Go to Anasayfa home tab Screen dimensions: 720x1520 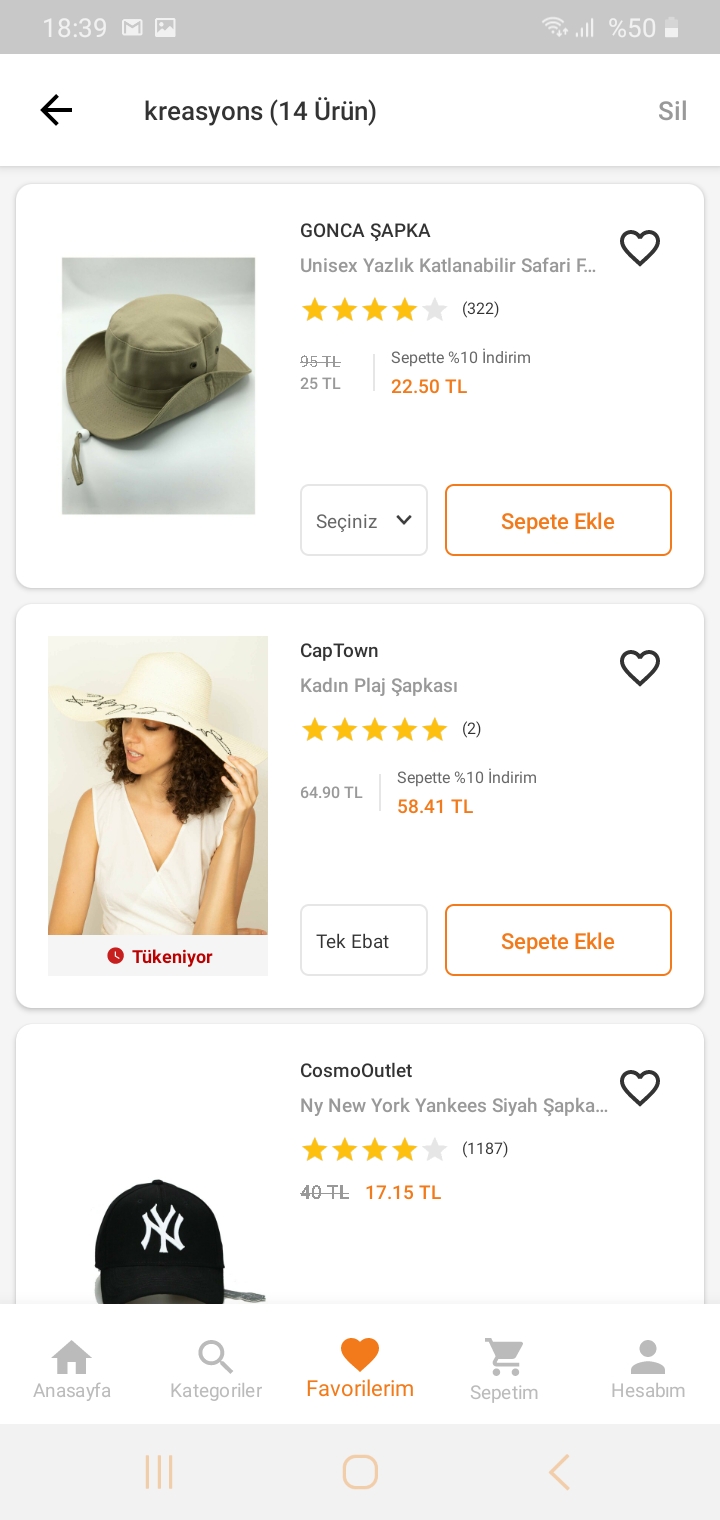[x=72, y=1370]
